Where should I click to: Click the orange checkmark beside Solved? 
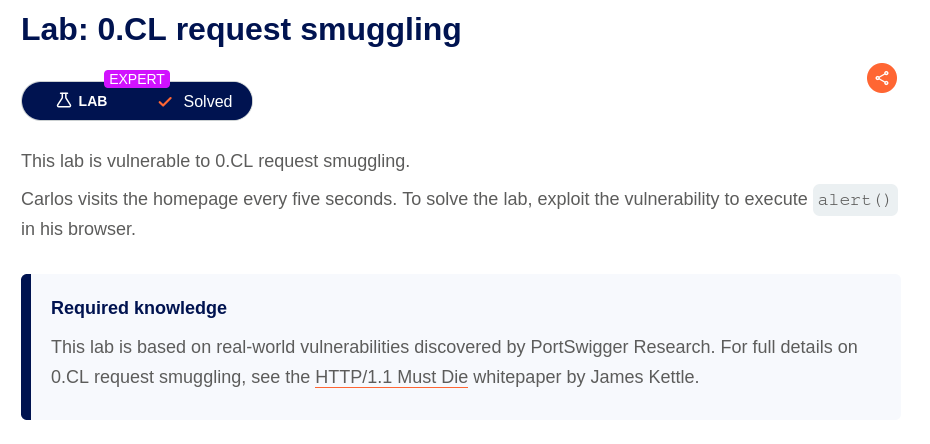[x=165, y=101]
